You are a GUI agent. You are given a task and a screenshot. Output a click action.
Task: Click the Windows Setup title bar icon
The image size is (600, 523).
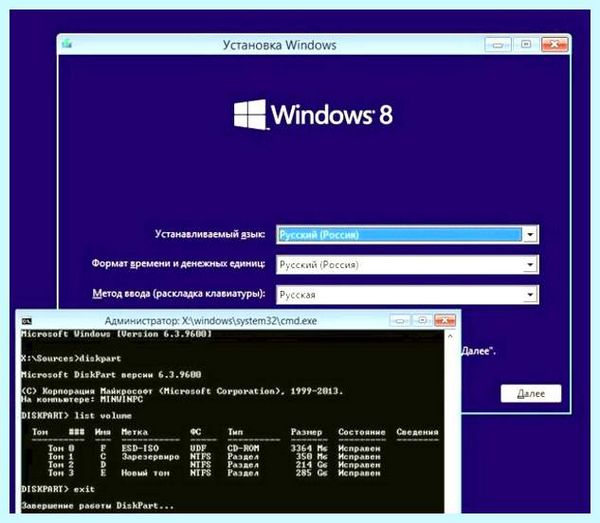[x=67, y=43]
